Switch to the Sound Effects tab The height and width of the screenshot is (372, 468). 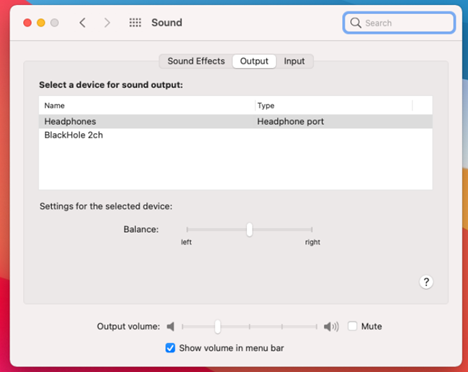click(196, 61)
